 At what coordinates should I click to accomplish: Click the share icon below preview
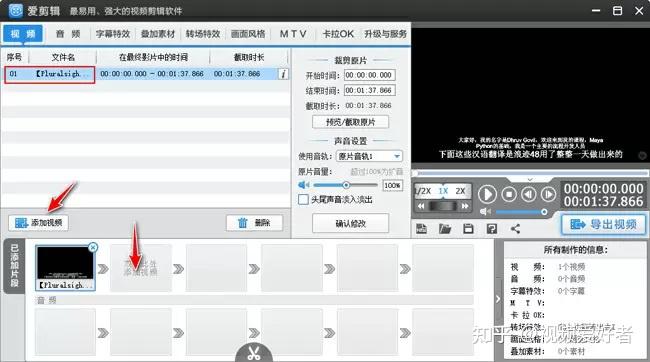(x=515, y=228)
